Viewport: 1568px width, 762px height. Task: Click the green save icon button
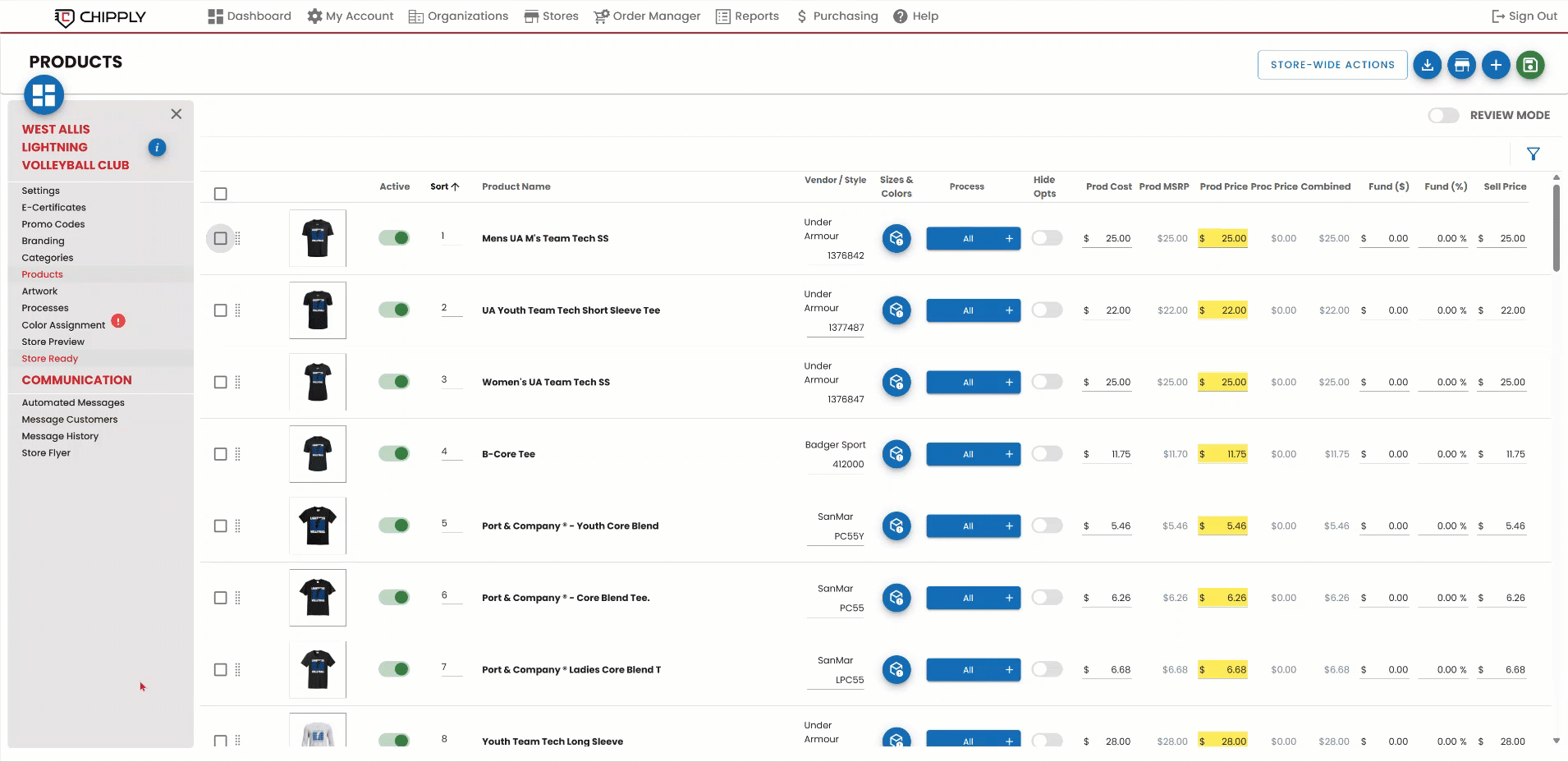1530,65
